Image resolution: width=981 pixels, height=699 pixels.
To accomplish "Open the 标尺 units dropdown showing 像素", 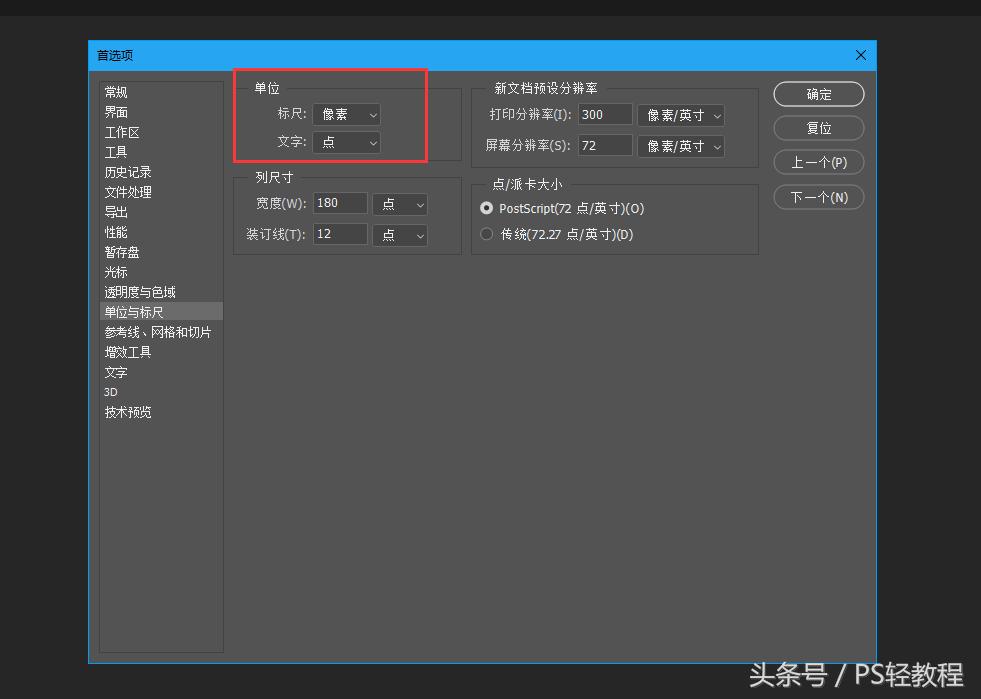I will coord(346,114).
